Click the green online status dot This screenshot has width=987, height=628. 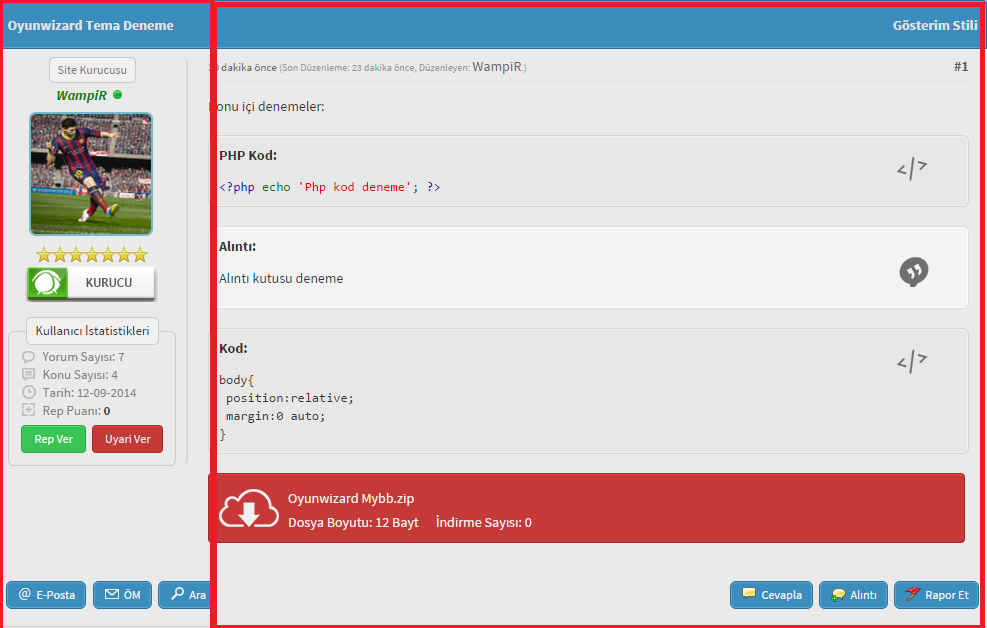pyautogui.click(x=118, y=95)
